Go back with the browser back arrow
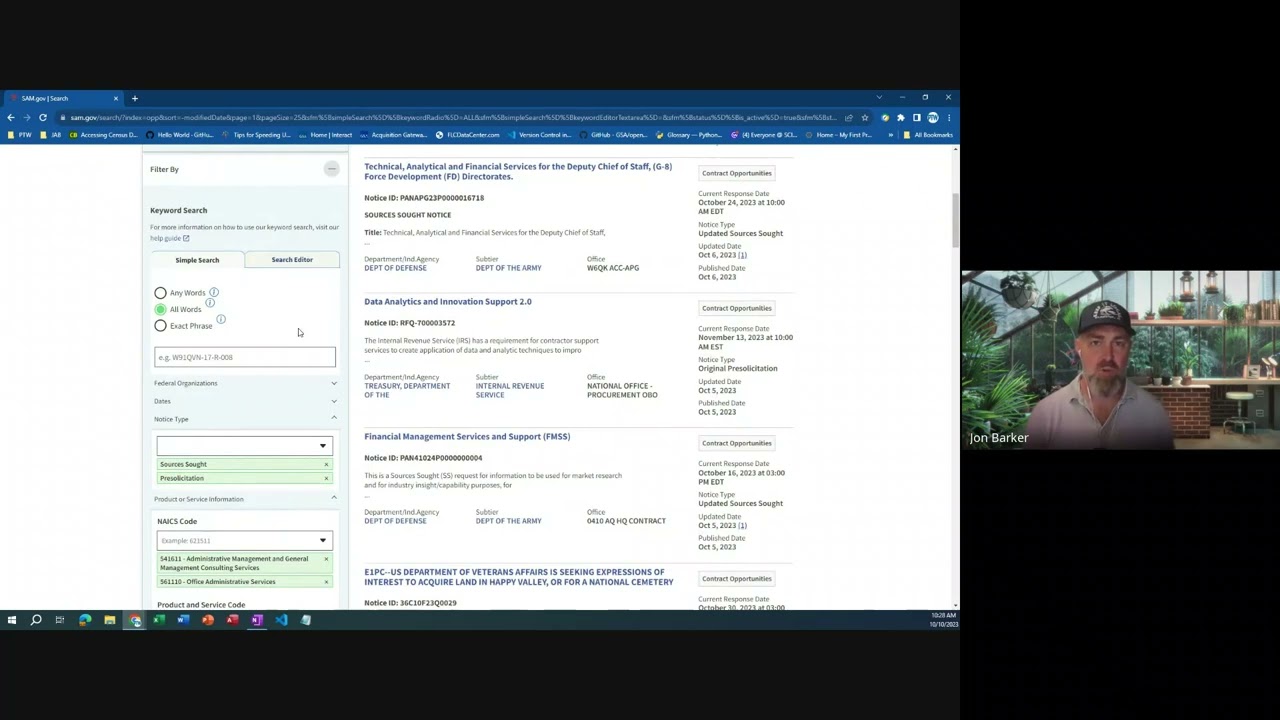The image size is (1280, 720). (x=11, y=117)
